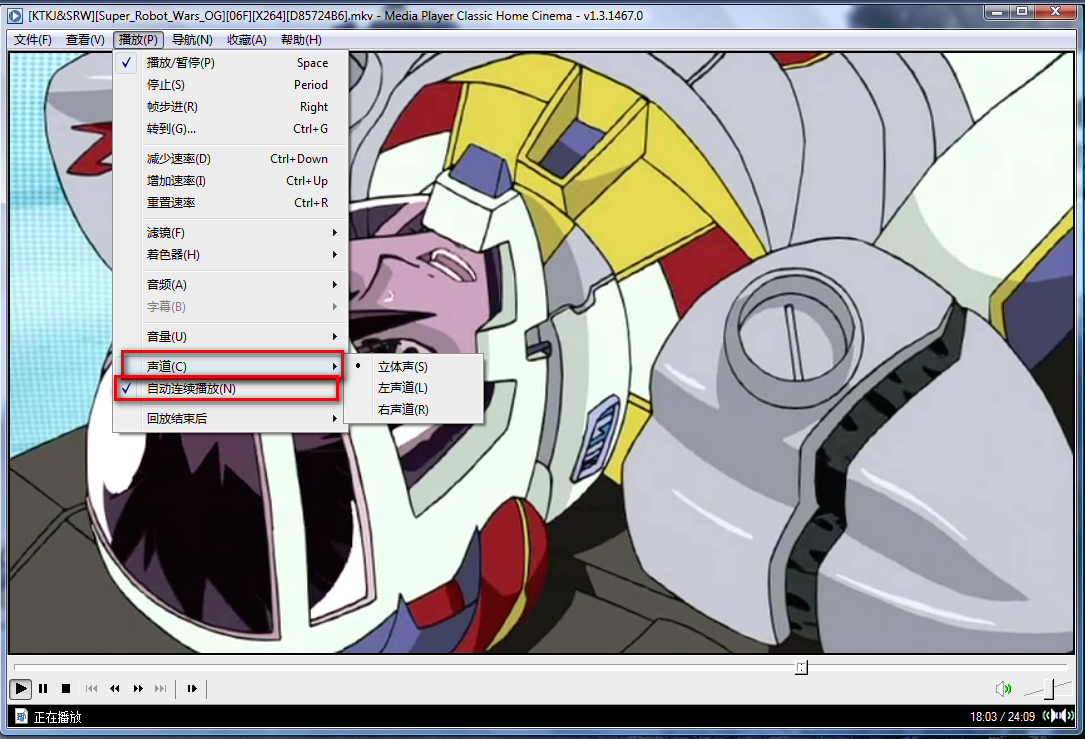Click the rewind (decrease speed) icon
1085x739 pixels.
tap(115, 688)
